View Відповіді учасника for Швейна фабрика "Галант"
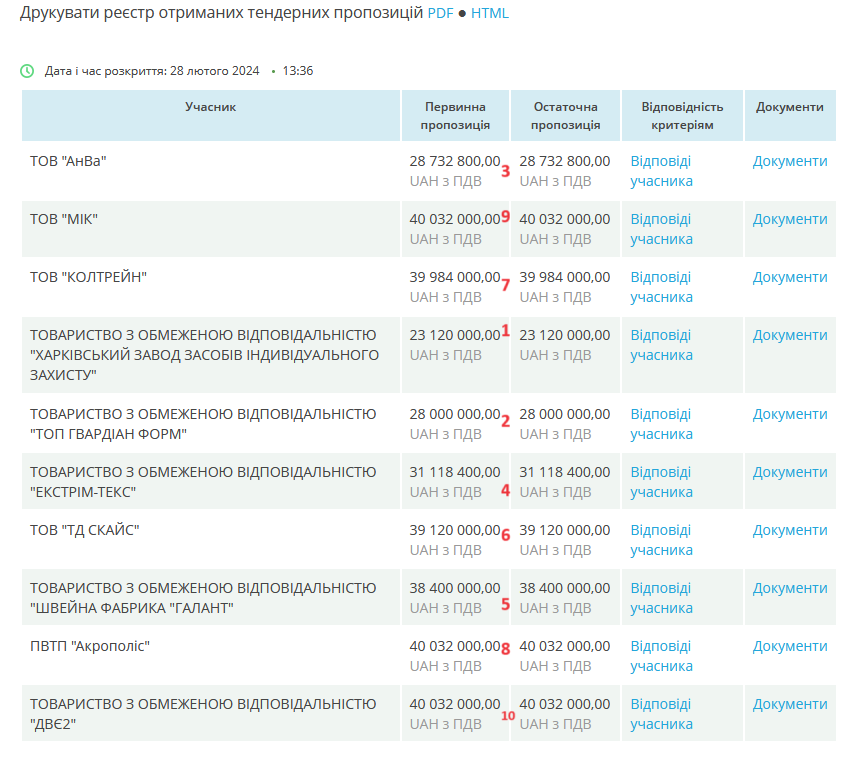 [x=661, y=598]
